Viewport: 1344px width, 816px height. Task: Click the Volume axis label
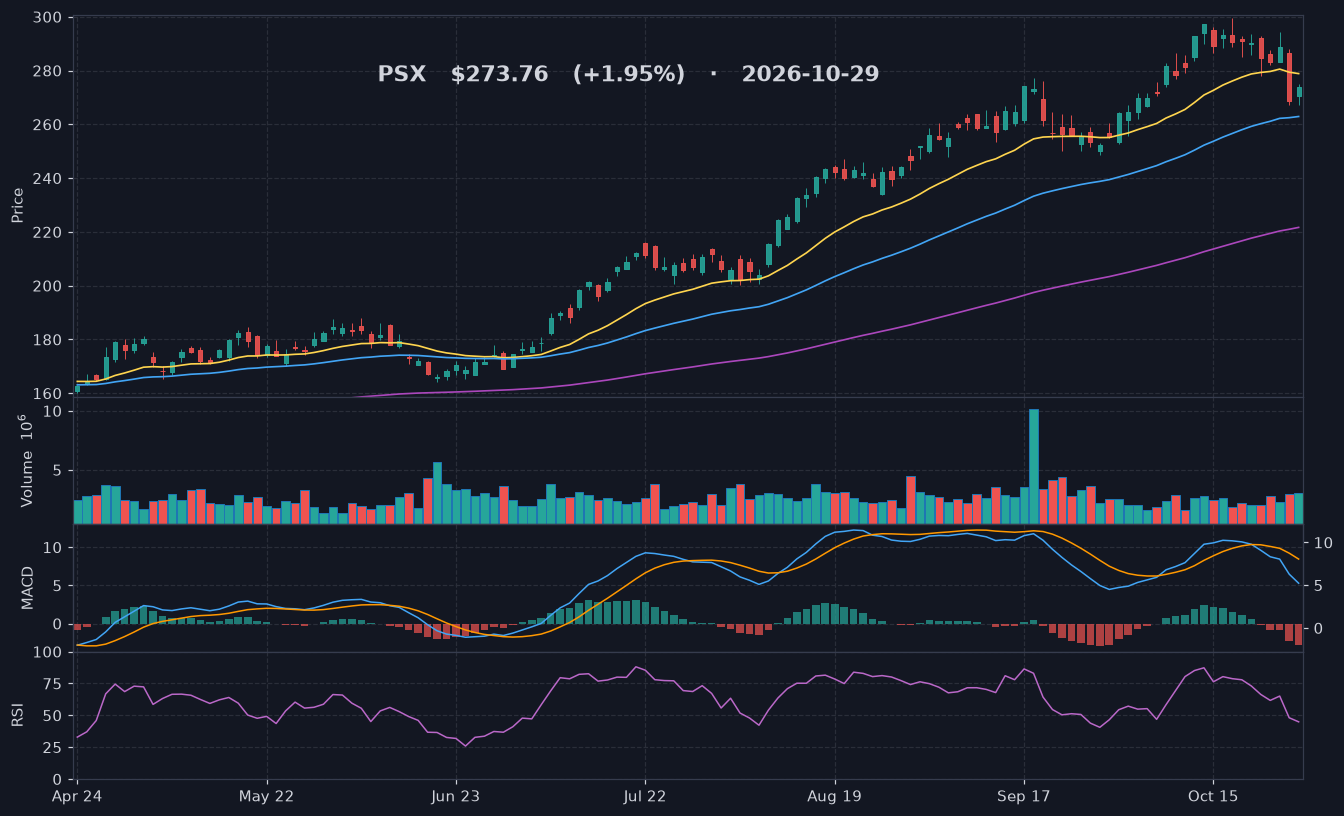point(27,461)
